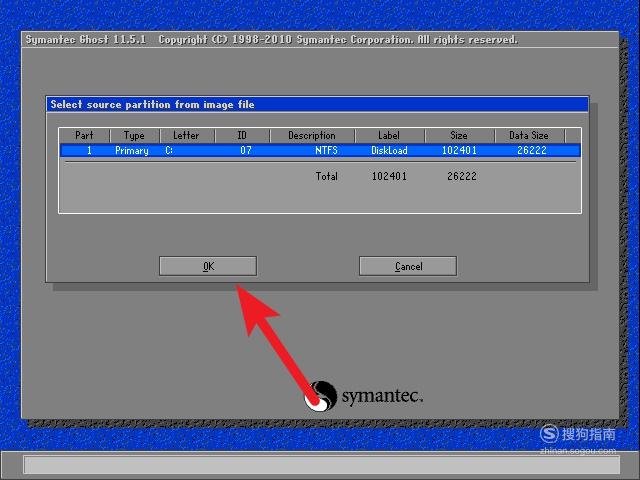This screenshot has width=640, height=480.
Task: Select the Type column header
Action: click(134, 136)
